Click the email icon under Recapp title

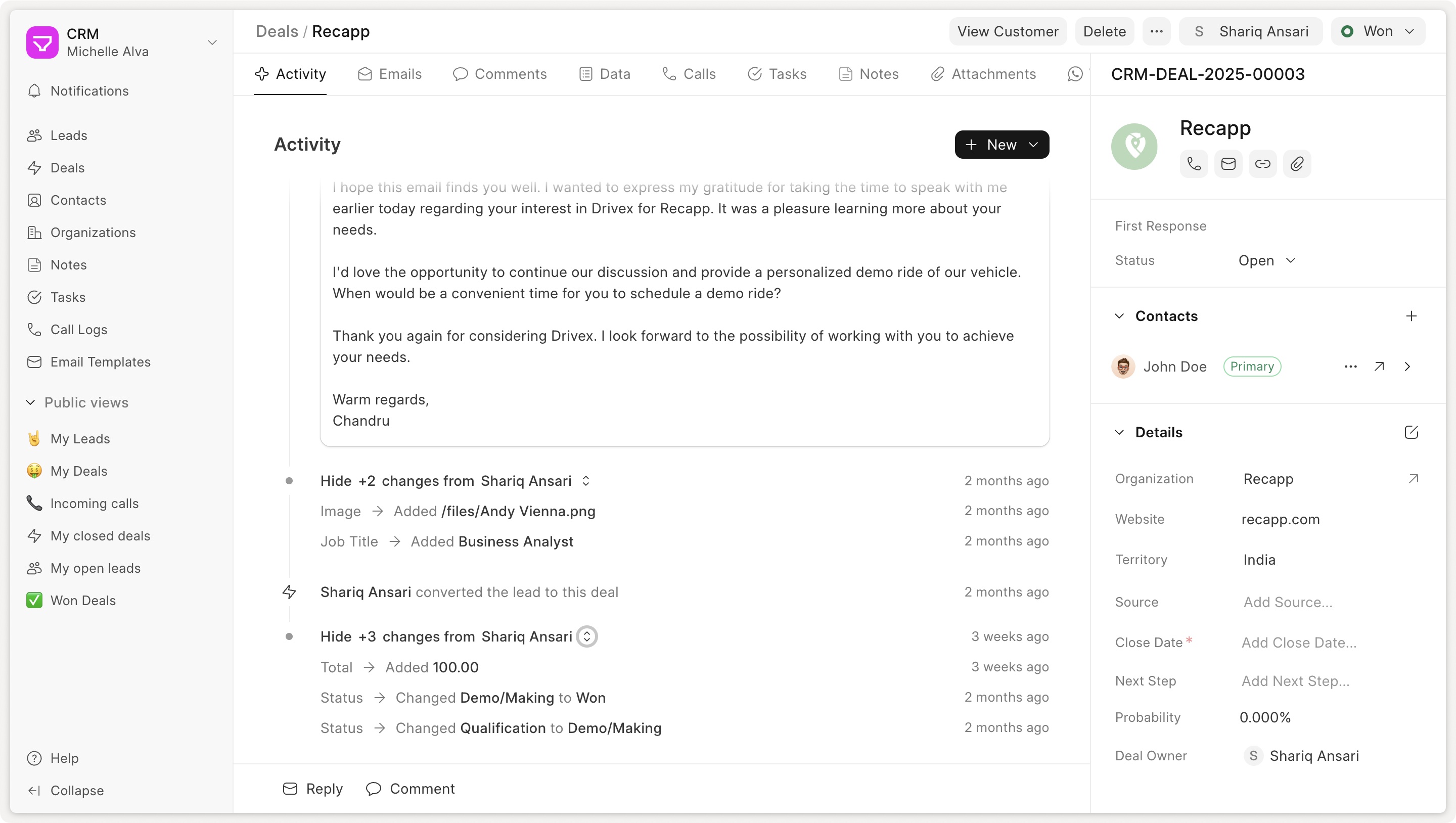(x=1228, y=164)
